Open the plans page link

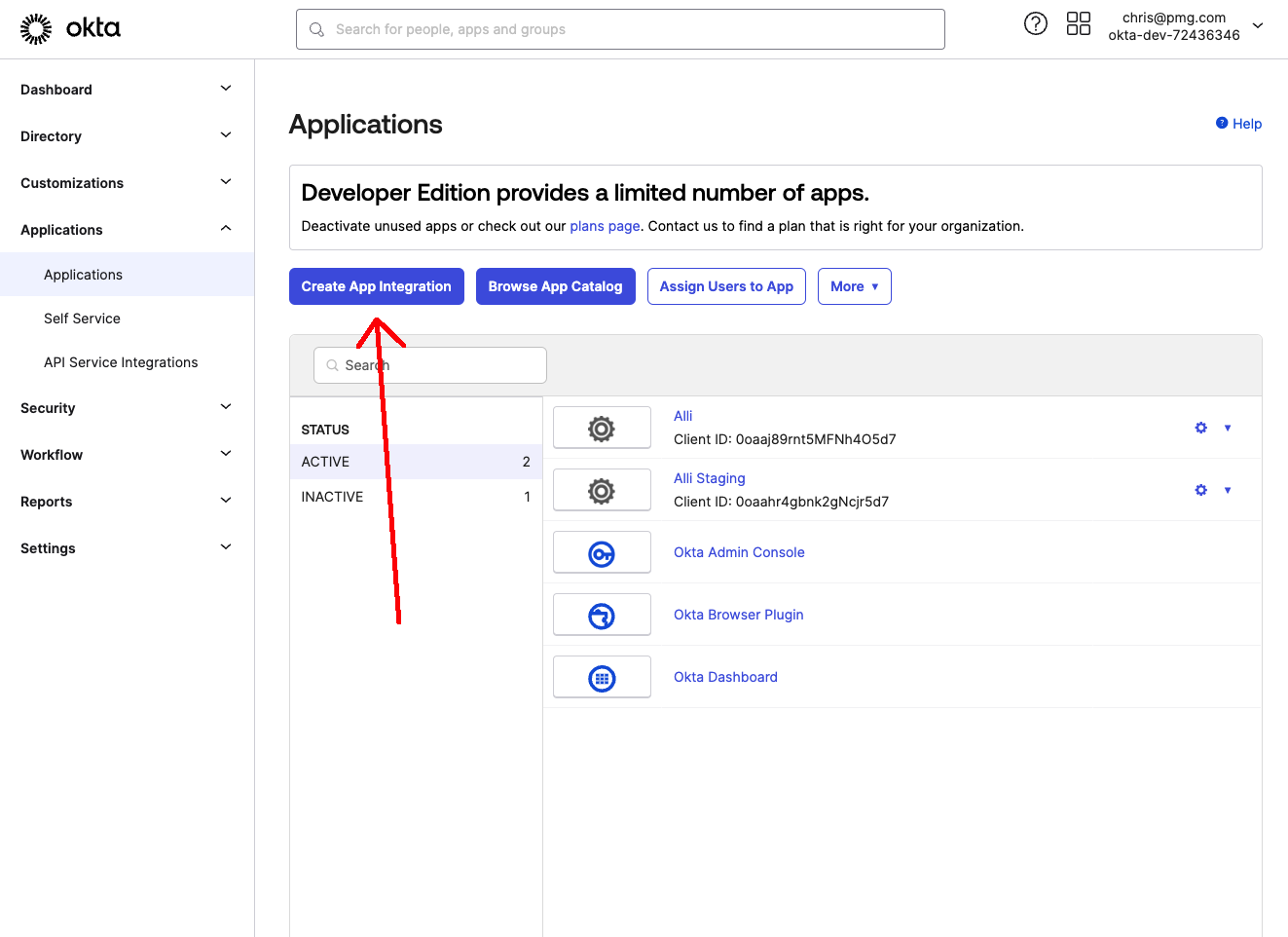click(x=605, y=226)
